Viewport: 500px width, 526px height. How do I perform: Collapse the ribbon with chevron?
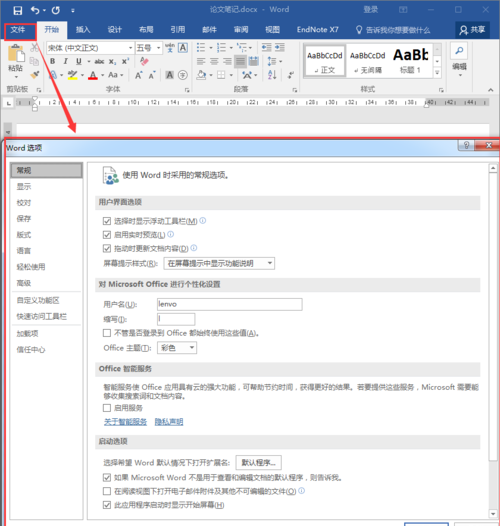click(x=491, y=90)
